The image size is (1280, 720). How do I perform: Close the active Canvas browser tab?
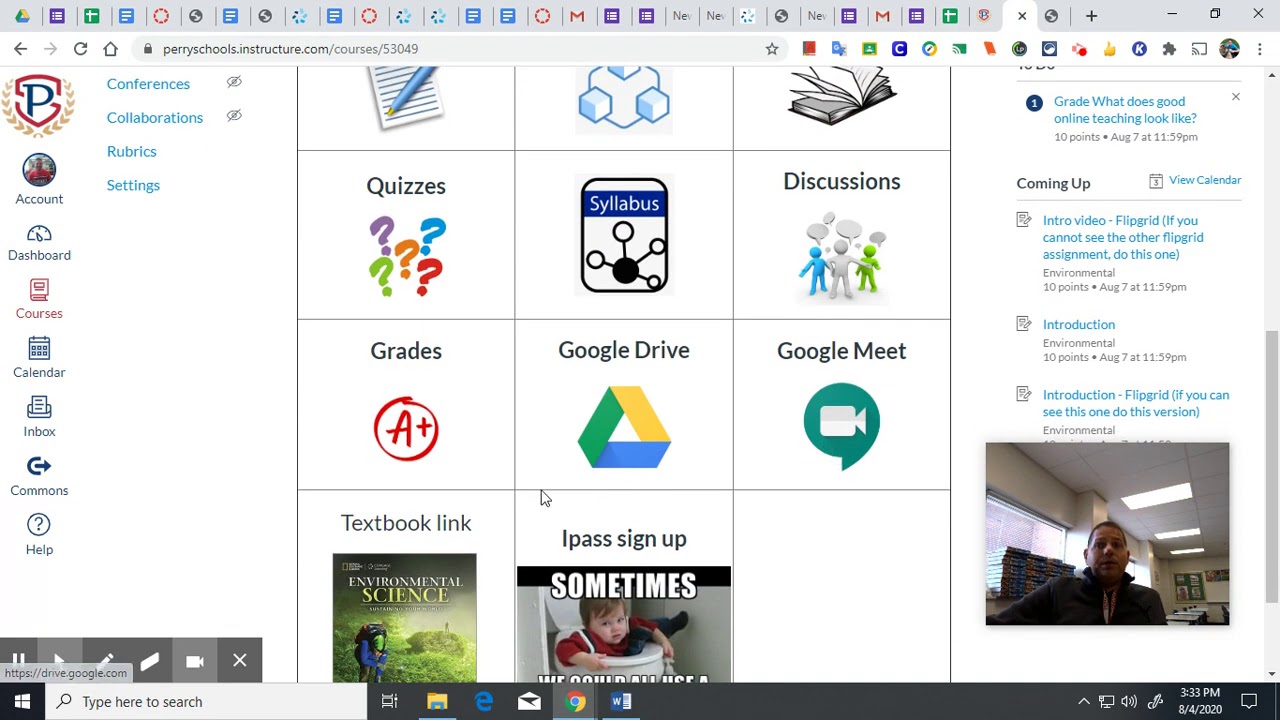[1021, 16]
